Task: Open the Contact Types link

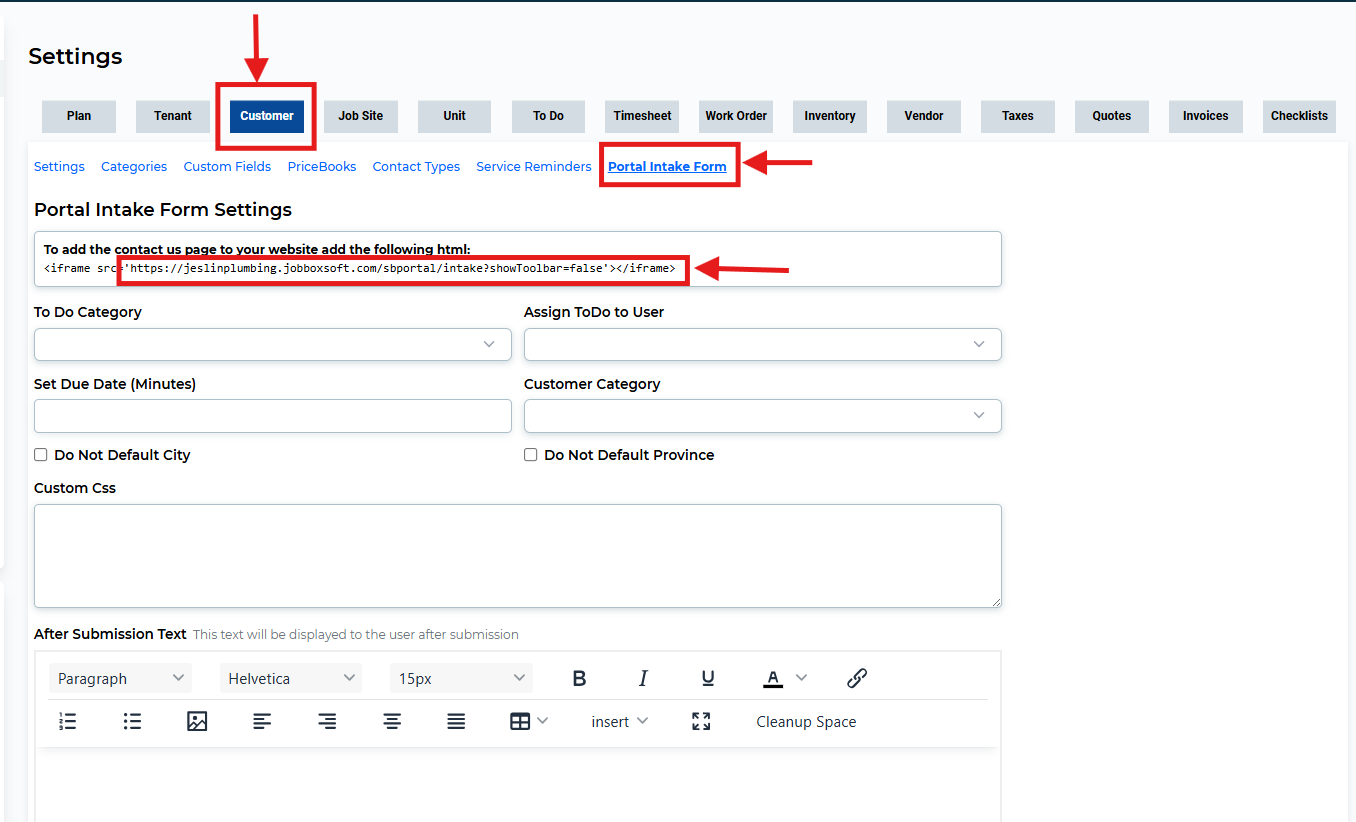Action: [416, 167]
